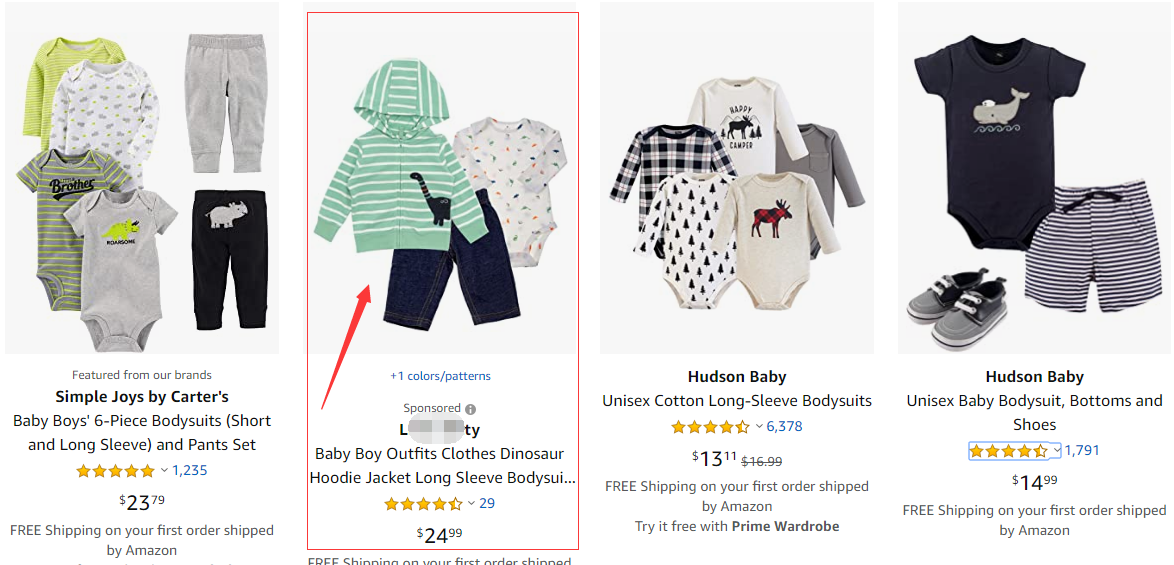1174x565 pixels.
Task: Click star rating of Carter's 6-Piece set
Action: pos(116,470)
